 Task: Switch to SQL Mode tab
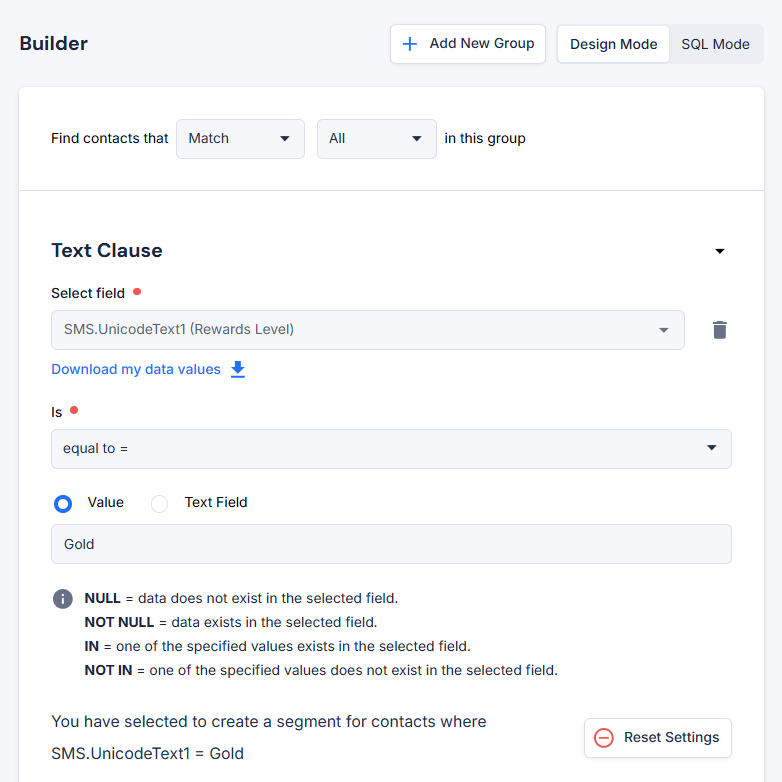tap(715, 44)
